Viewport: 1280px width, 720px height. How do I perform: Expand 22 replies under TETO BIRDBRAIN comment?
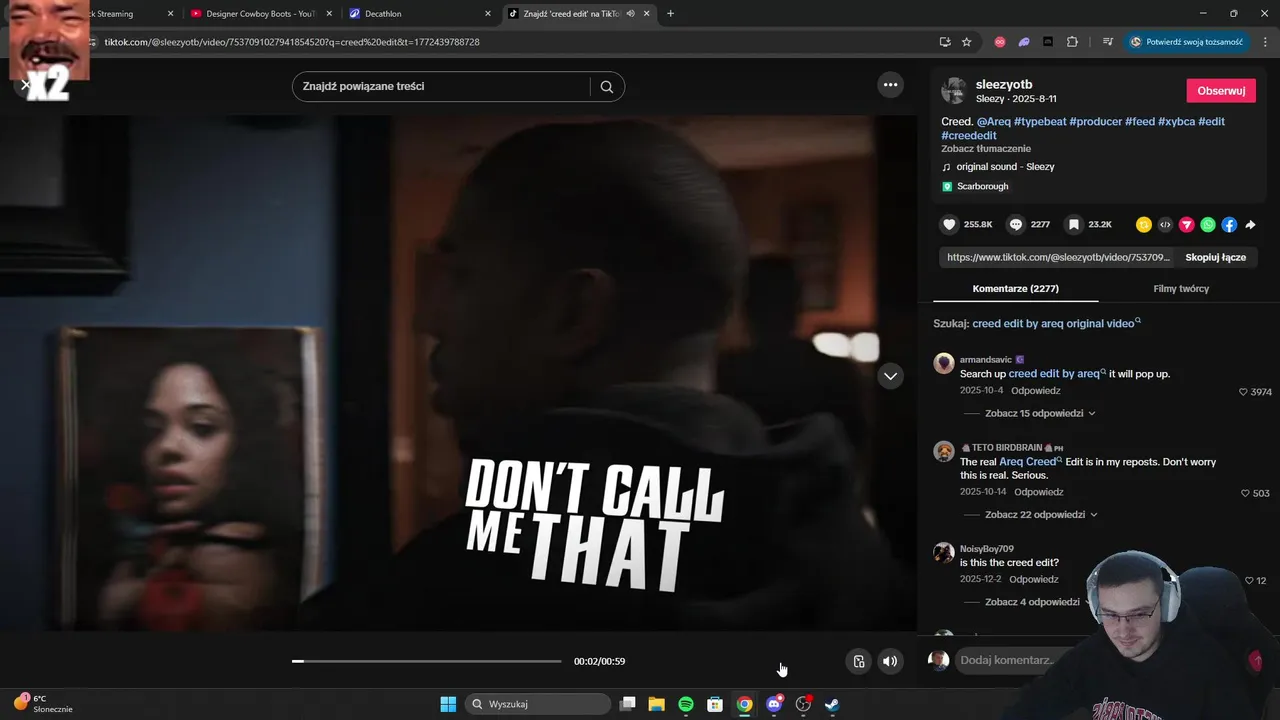point(1041,515)
